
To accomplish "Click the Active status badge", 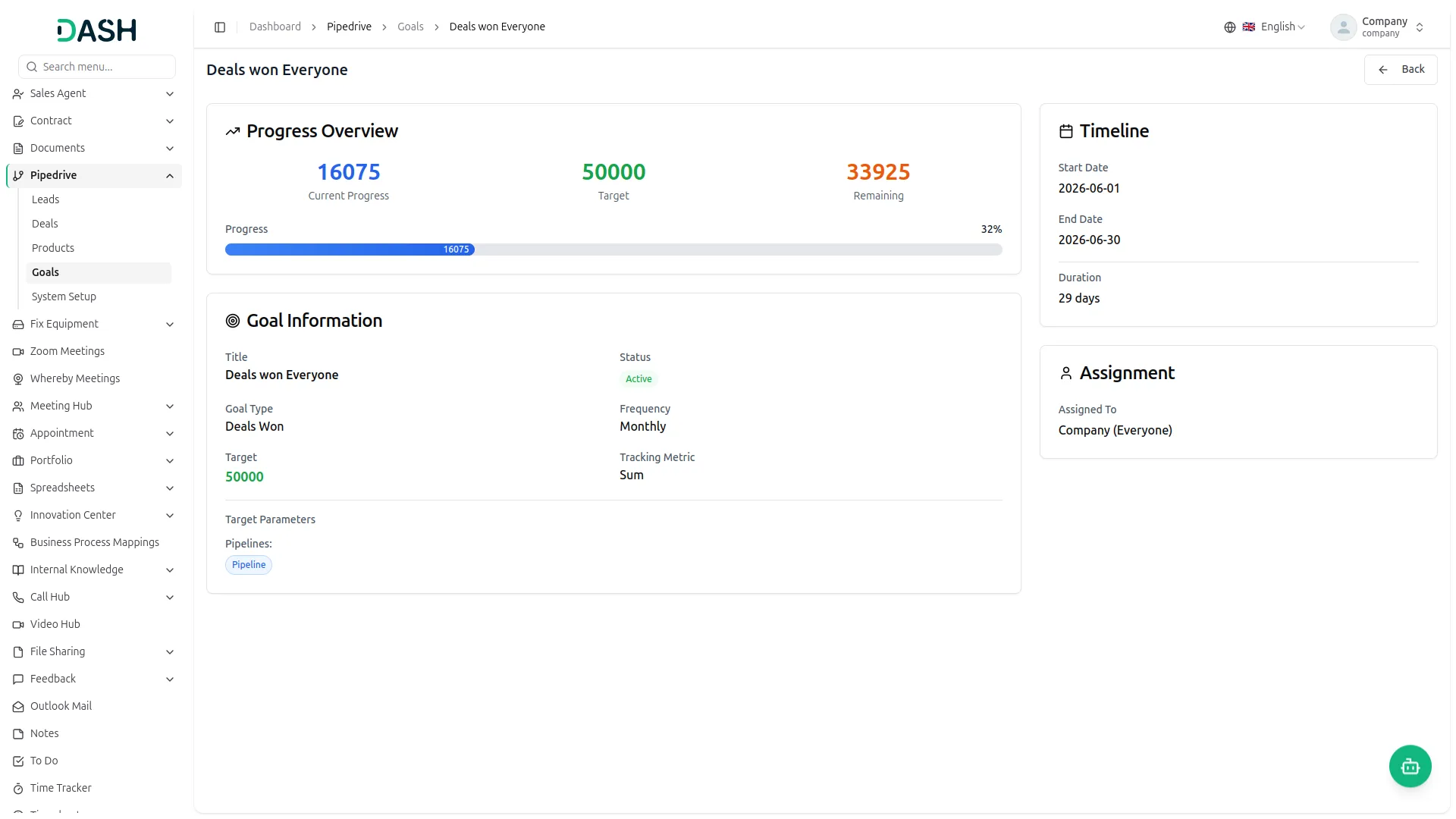I will point(639,379).
